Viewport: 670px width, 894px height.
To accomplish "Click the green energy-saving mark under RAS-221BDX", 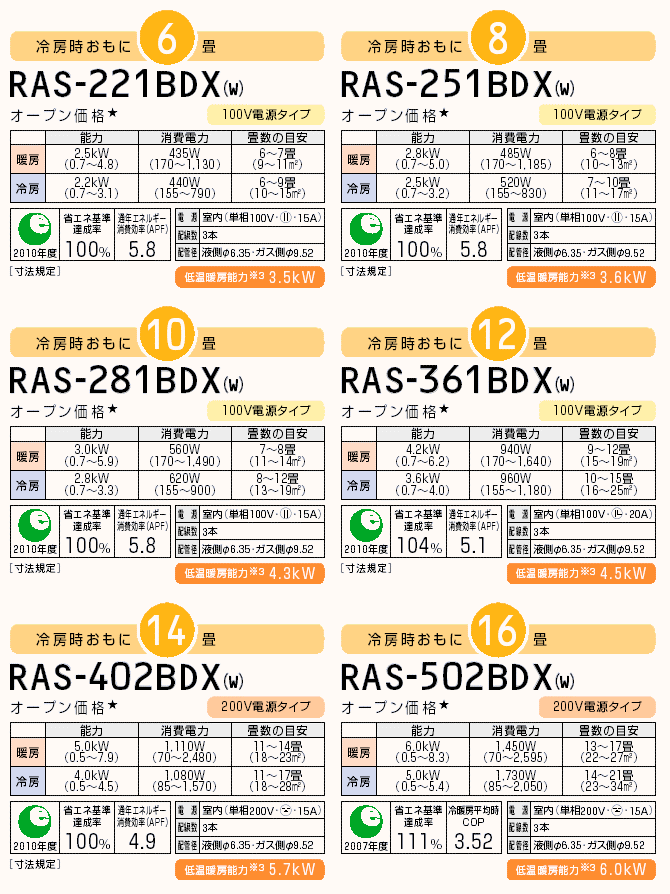I will pyautogui.click(x=35, y=229).
